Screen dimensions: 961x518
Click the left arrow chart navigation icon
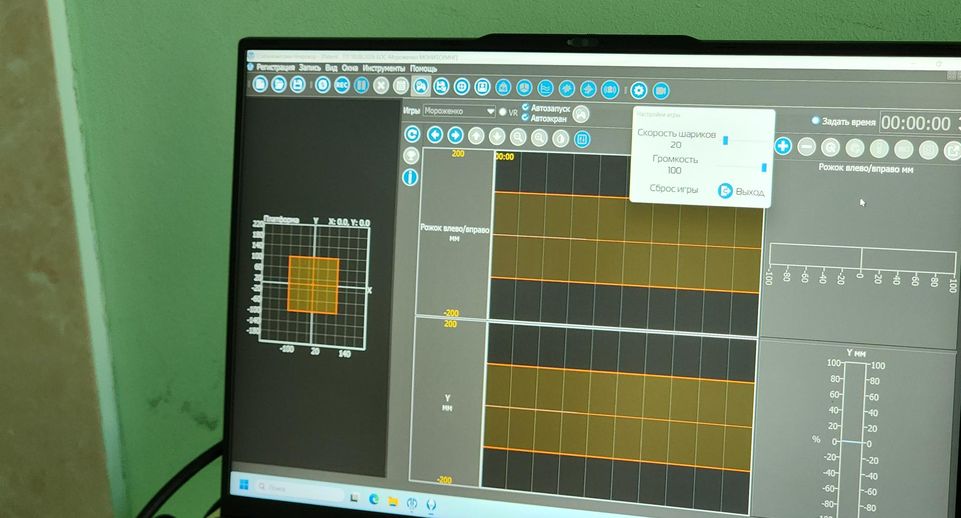[x=435, y=135]
